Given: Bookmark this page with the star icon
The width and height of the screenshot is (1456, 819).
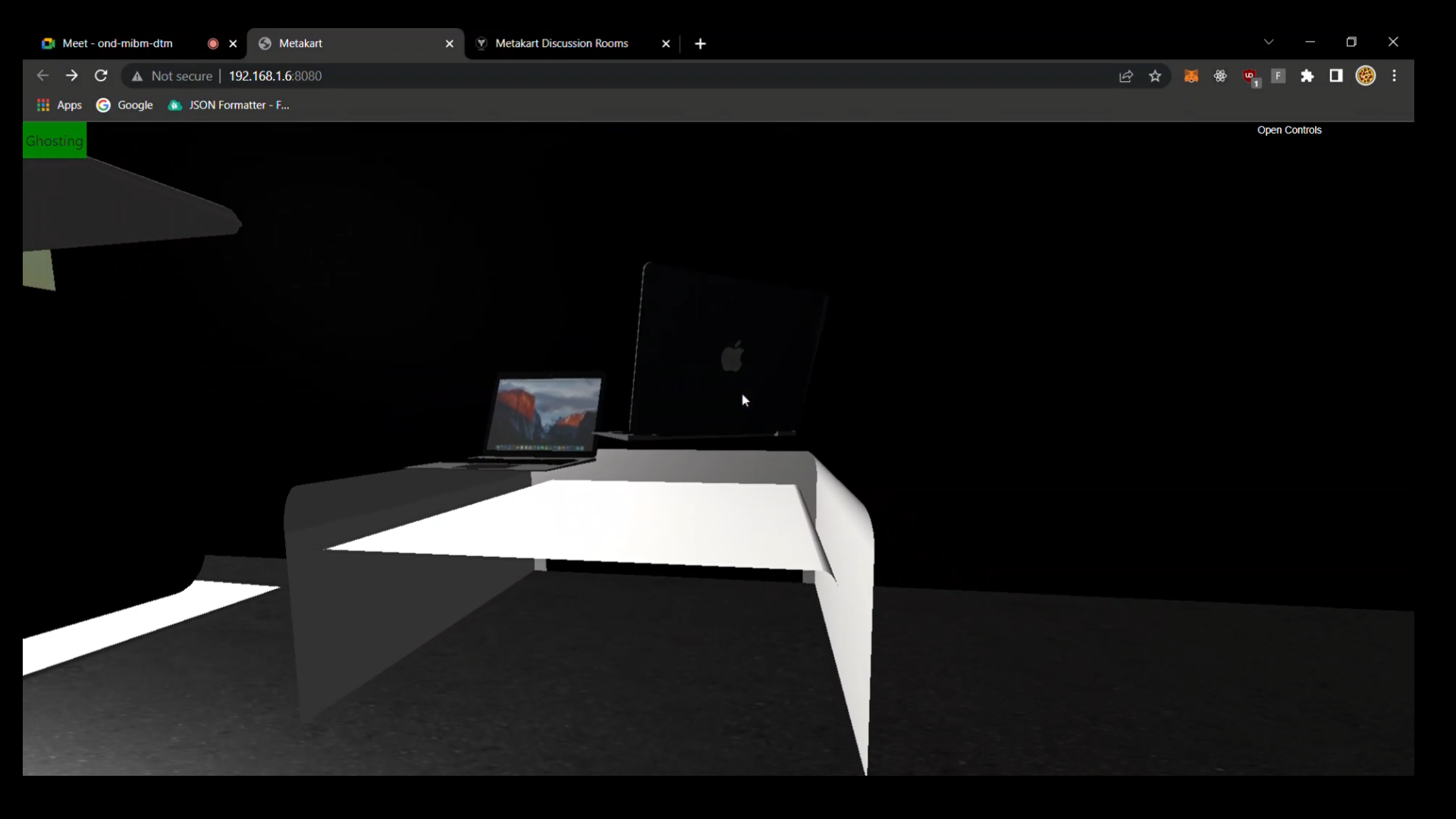Looking at the screenshot, I should (1155, 76).
